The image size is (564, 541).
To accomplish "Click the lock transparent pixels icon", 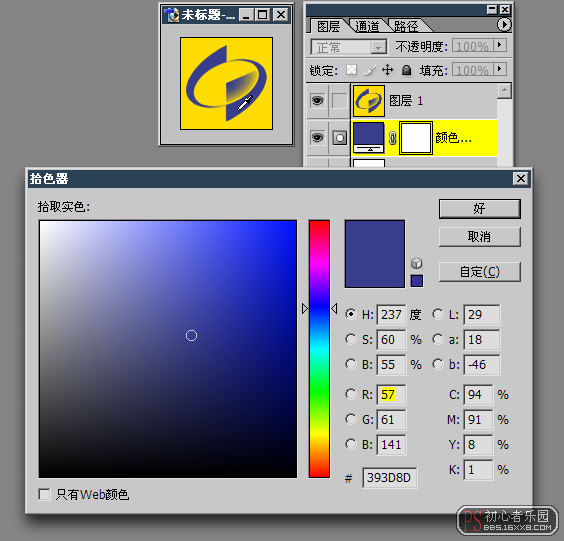I will (351, 70).
